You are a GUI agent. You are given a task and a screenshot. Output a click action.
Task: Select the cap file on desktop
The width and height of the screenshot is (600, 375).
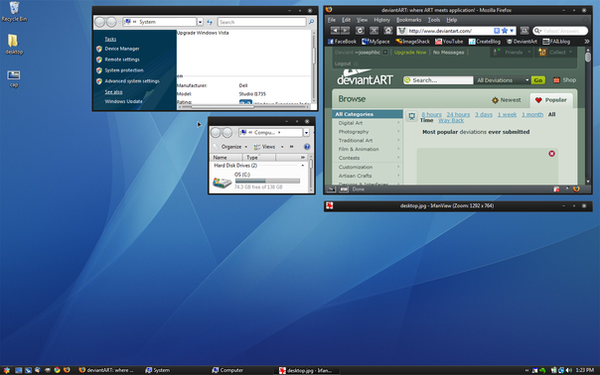pos(14,78)
